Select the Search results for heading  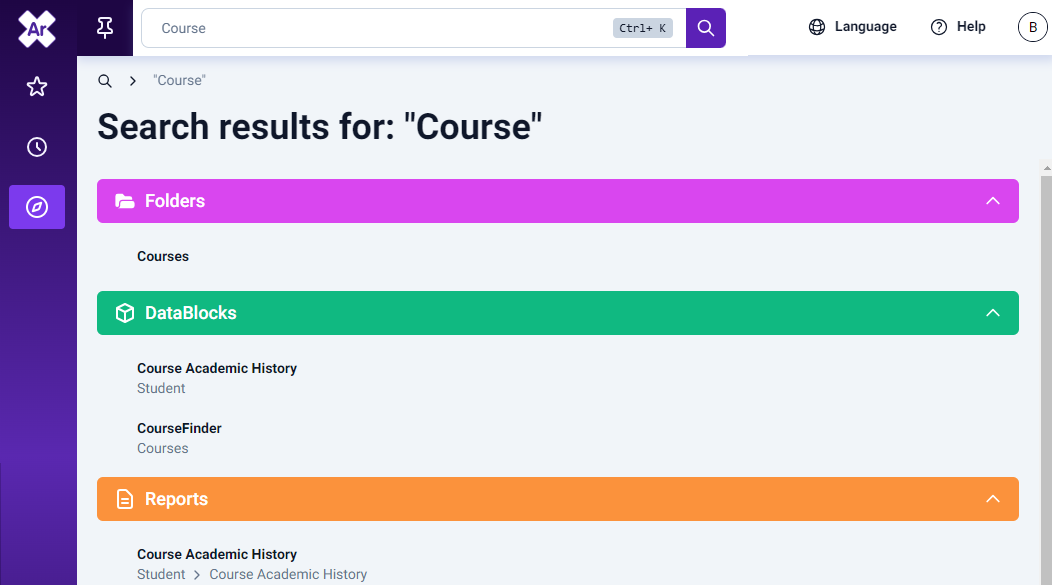(319, 127)
